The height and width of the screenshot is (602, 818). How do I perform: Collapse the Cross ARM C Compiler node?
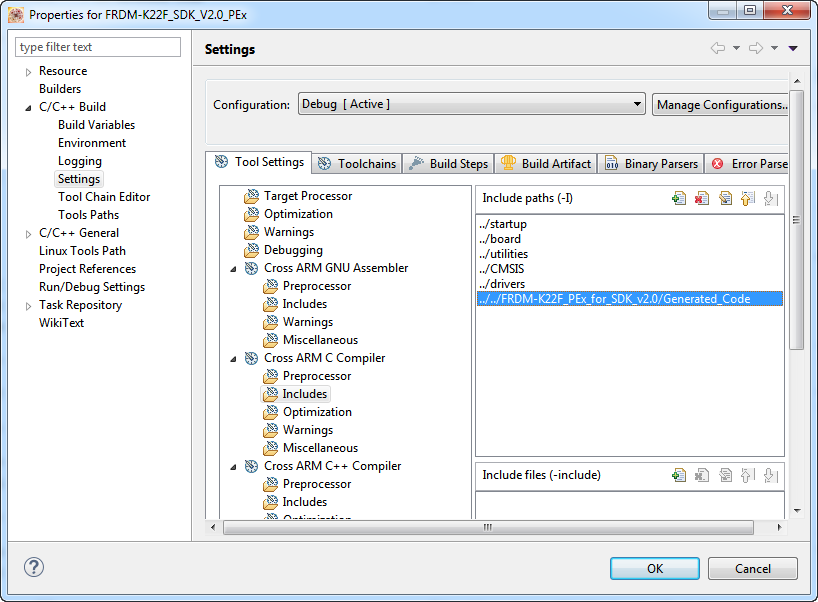click(233, 358)
